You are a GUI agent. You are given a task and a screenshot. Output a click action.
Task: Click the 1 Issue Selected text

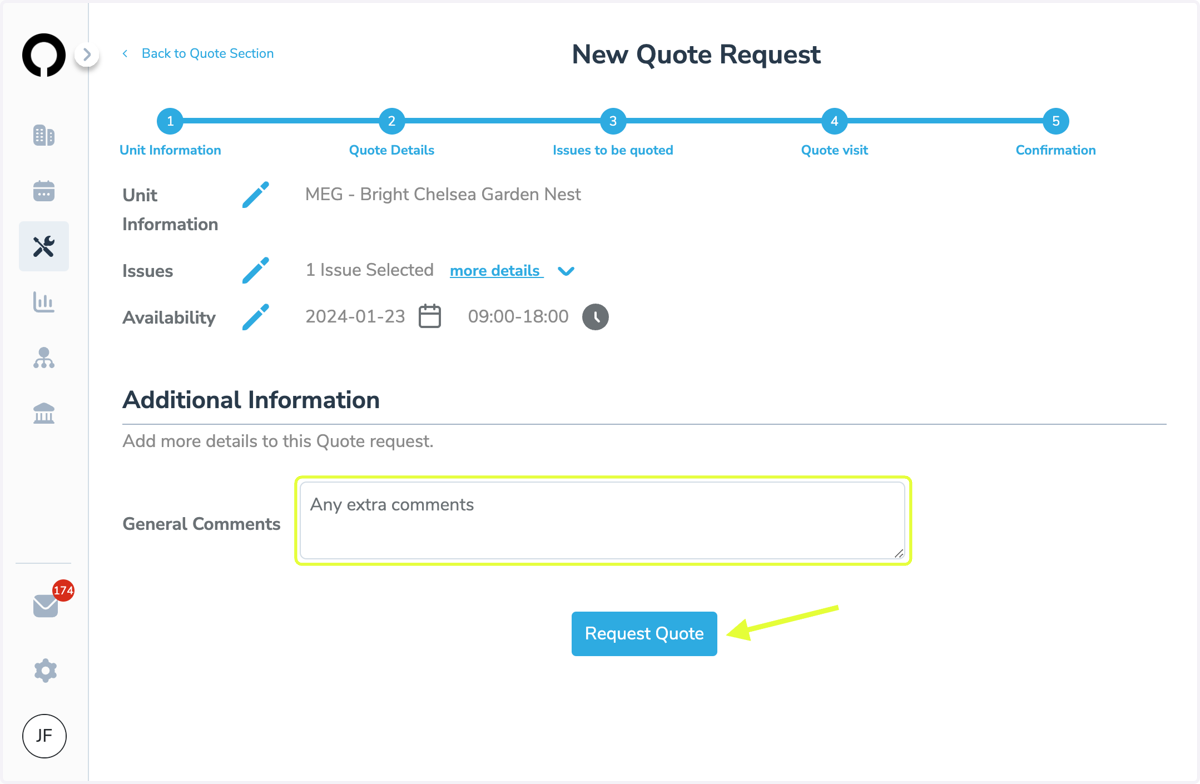[369, 270]
